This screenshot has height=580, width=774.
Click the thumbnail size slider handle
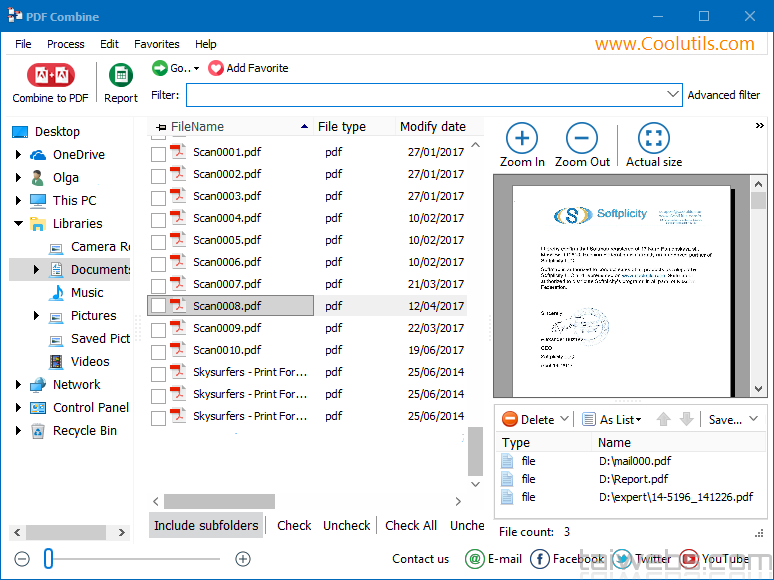48,559
